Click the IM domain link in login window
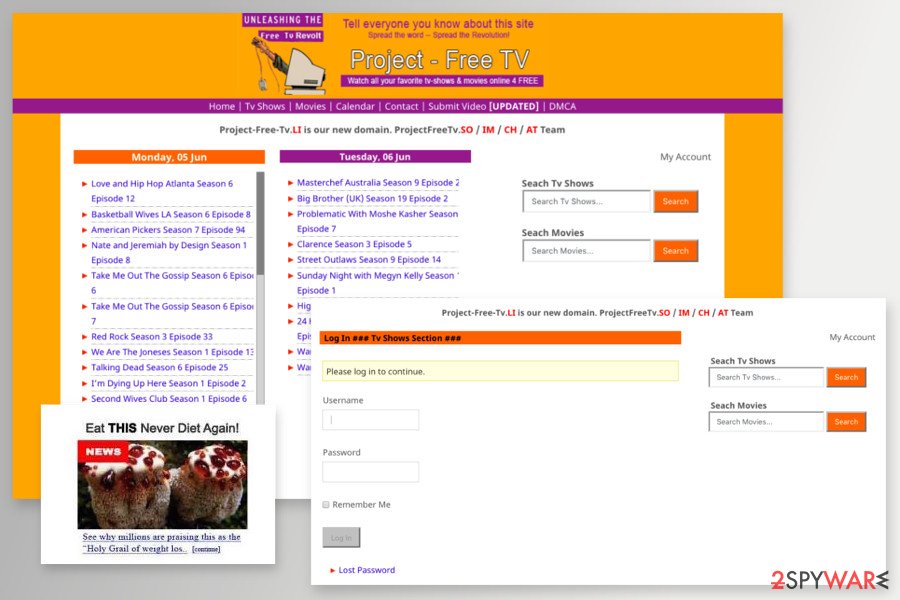The image size is (900, 600). point(684,313)
